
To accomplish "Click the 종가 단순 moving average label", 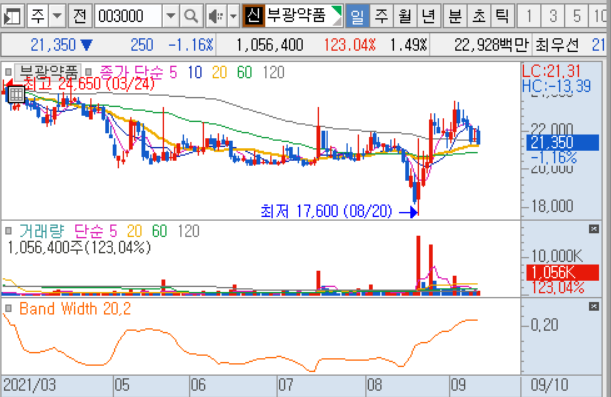I will (x=131, y=72).
